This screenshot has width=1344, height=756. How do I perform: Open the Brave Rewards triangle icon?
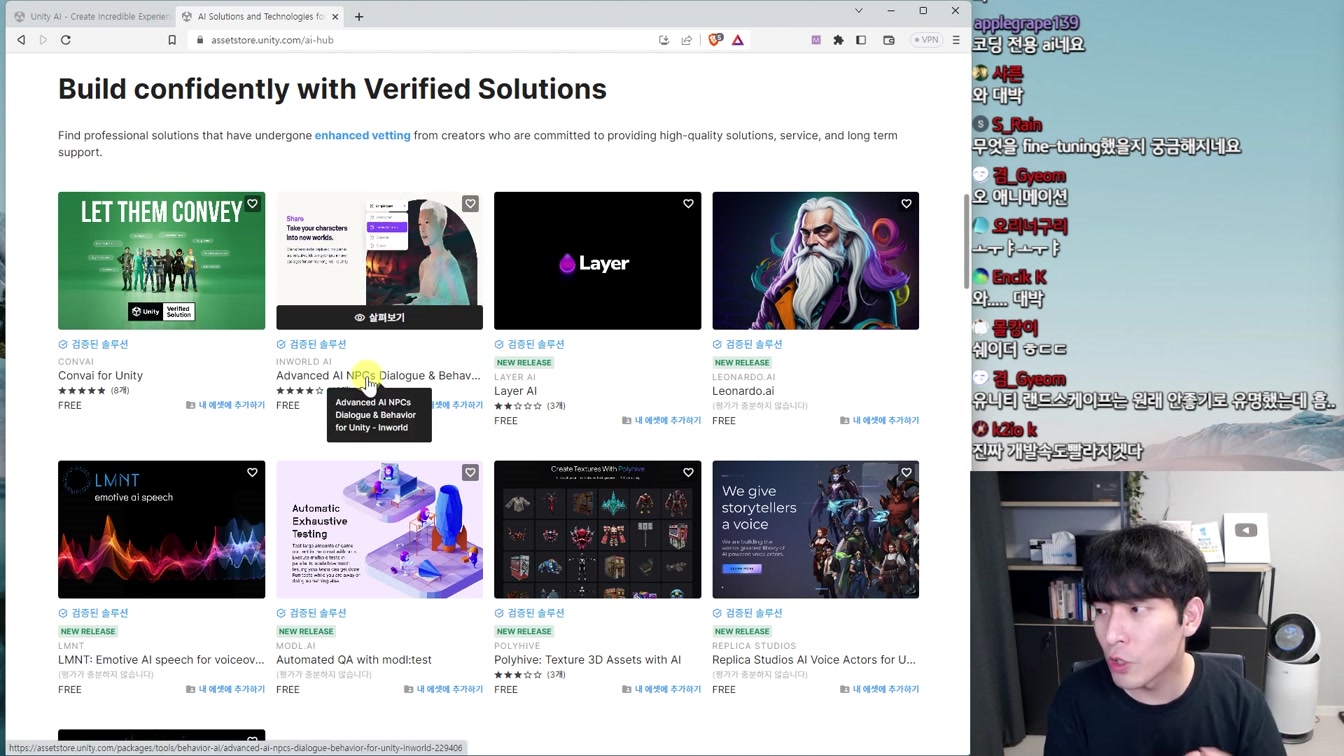[x=738, y=40]
